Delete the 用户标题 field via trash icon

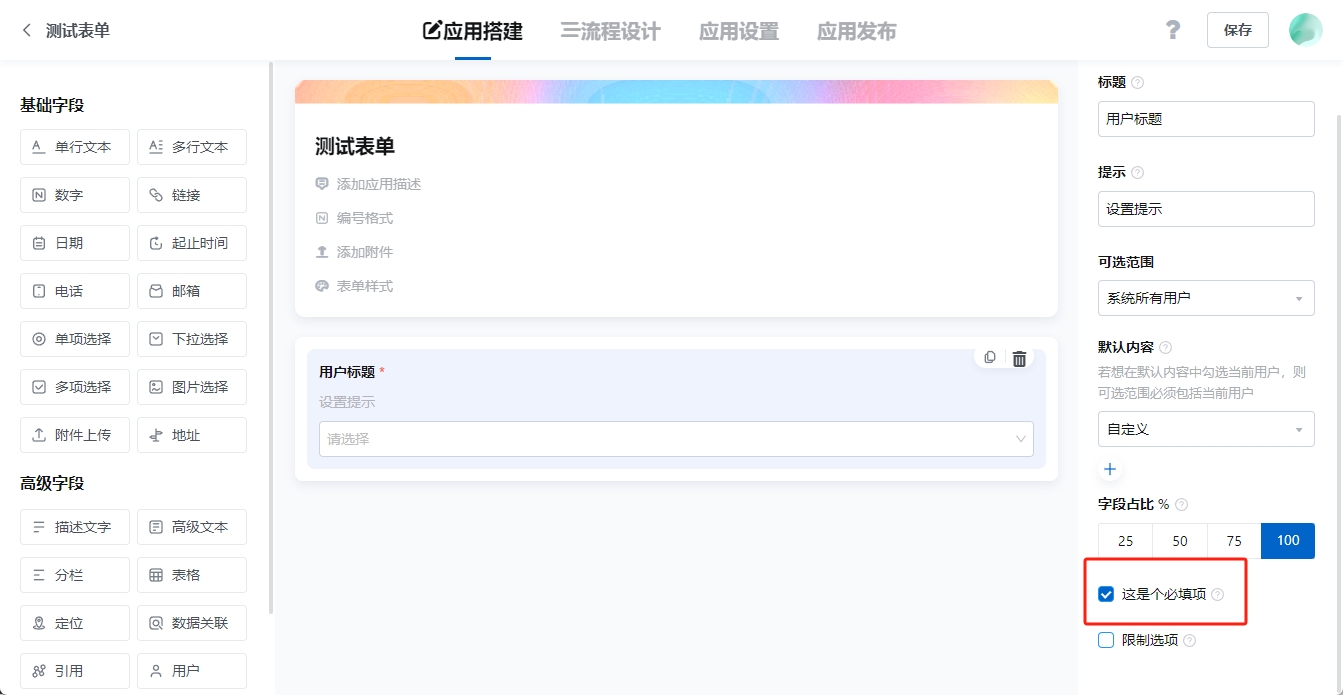(1019, 357)
